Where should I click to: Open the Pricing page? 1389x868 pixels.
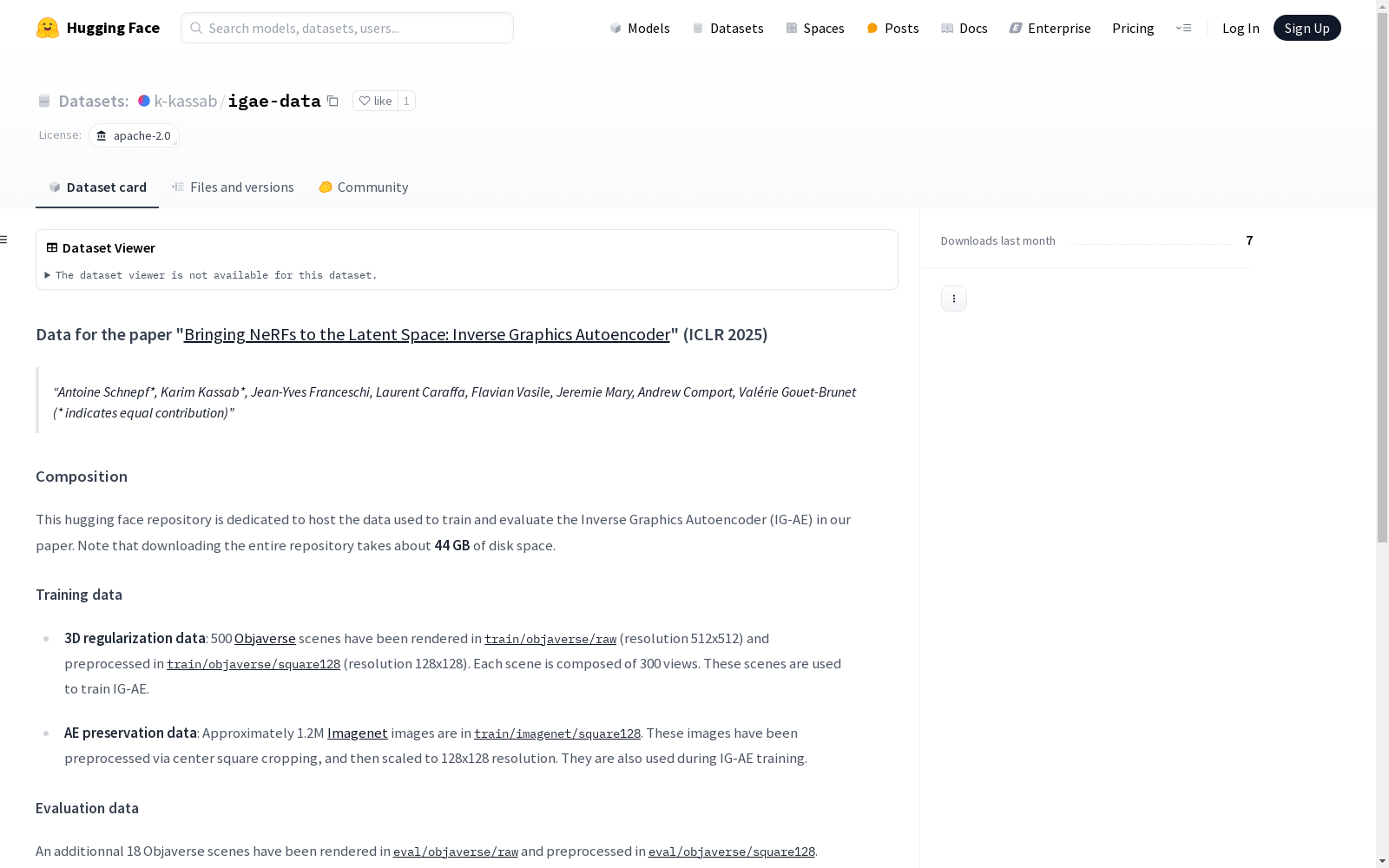tap(1133, 28)
